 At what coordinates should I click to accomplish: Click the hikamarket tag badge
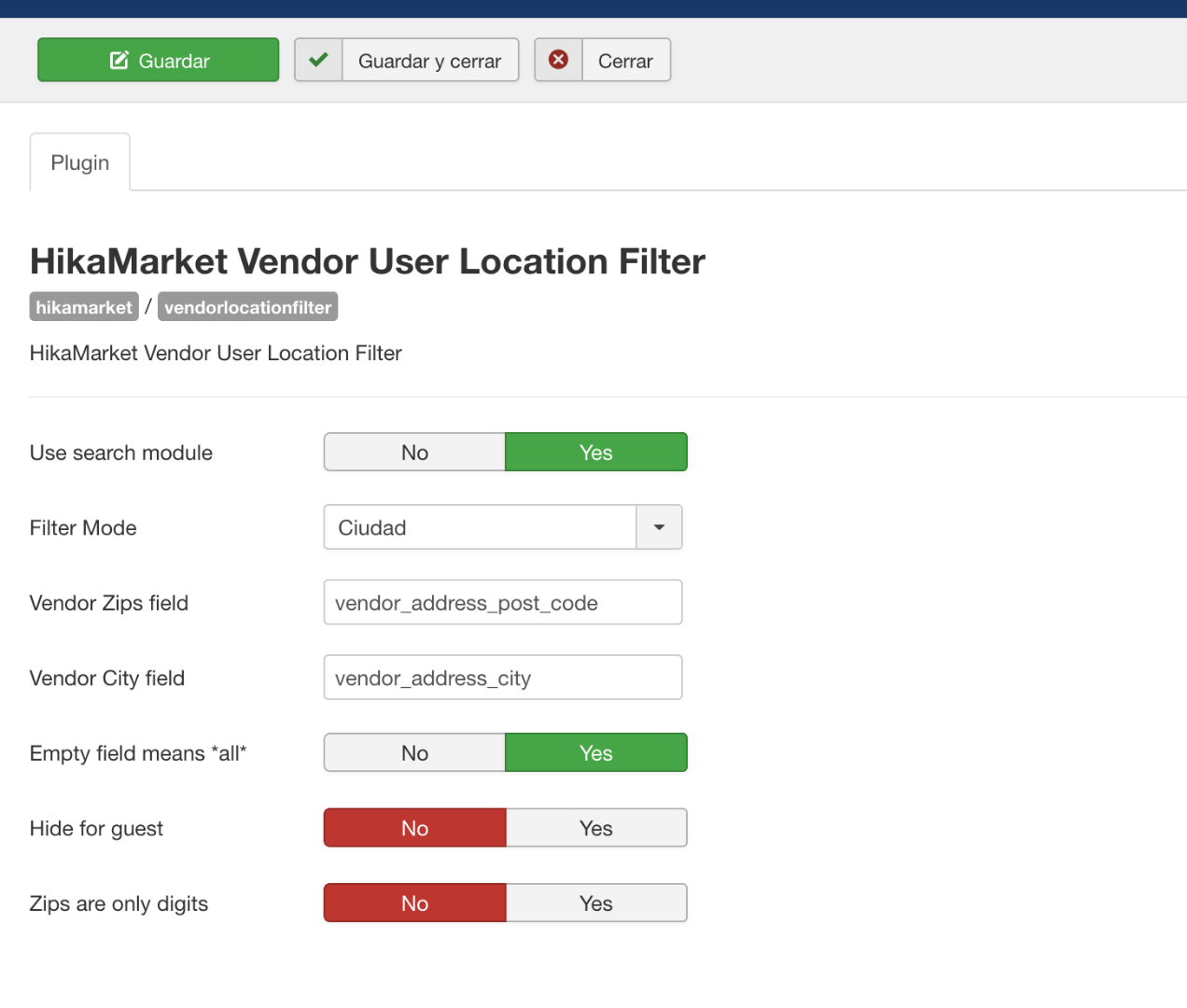point(84,307)
